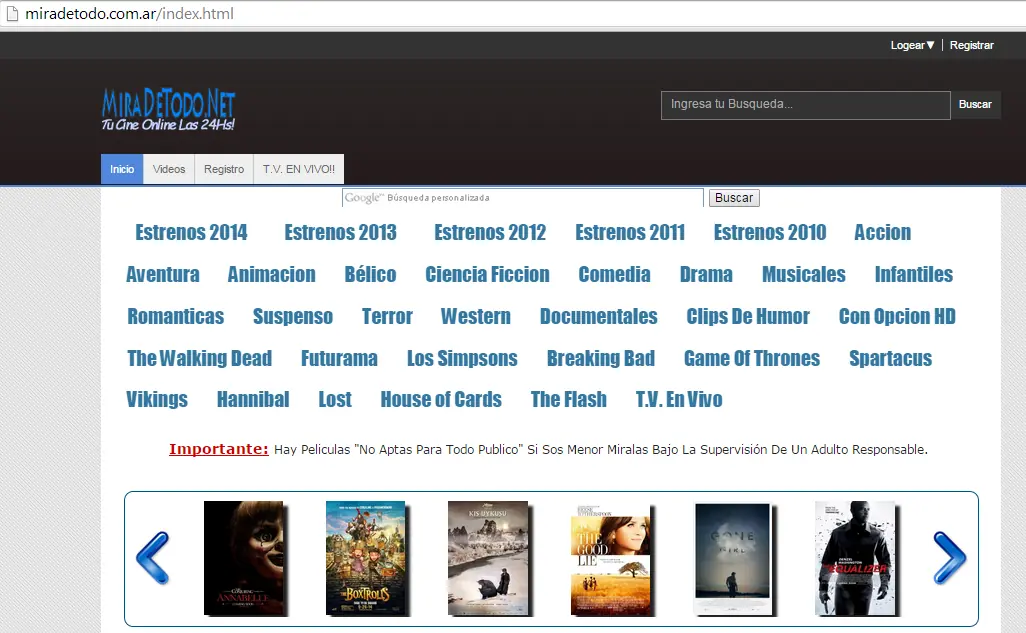Open the Con Opcion HD link

[897, 316]
